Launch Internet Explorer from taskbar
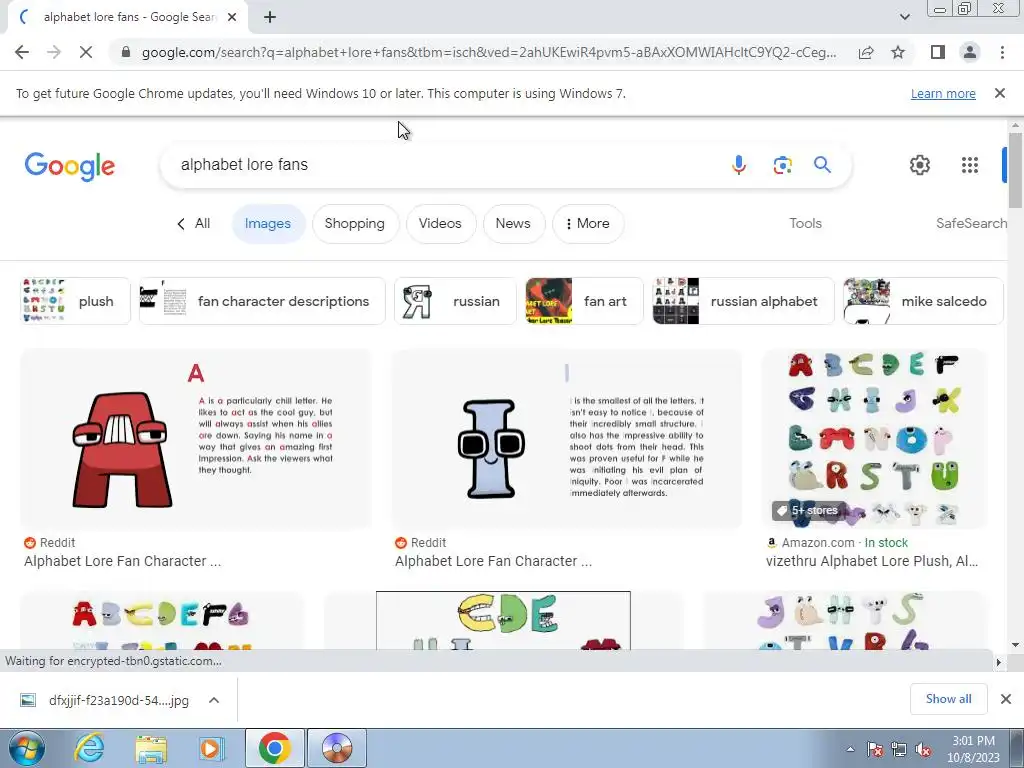 [89, 748]
